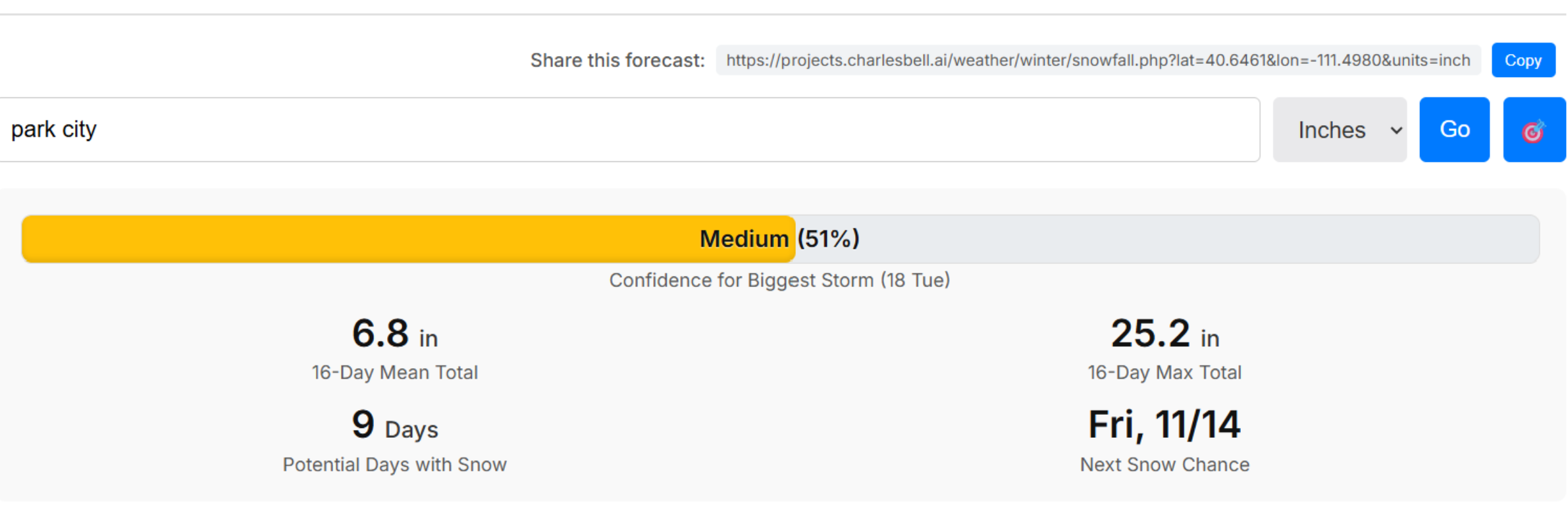Viewport: 1568px width, 532px height.
Task: Click the 9 Days snow count
Action: coord(394,425)
